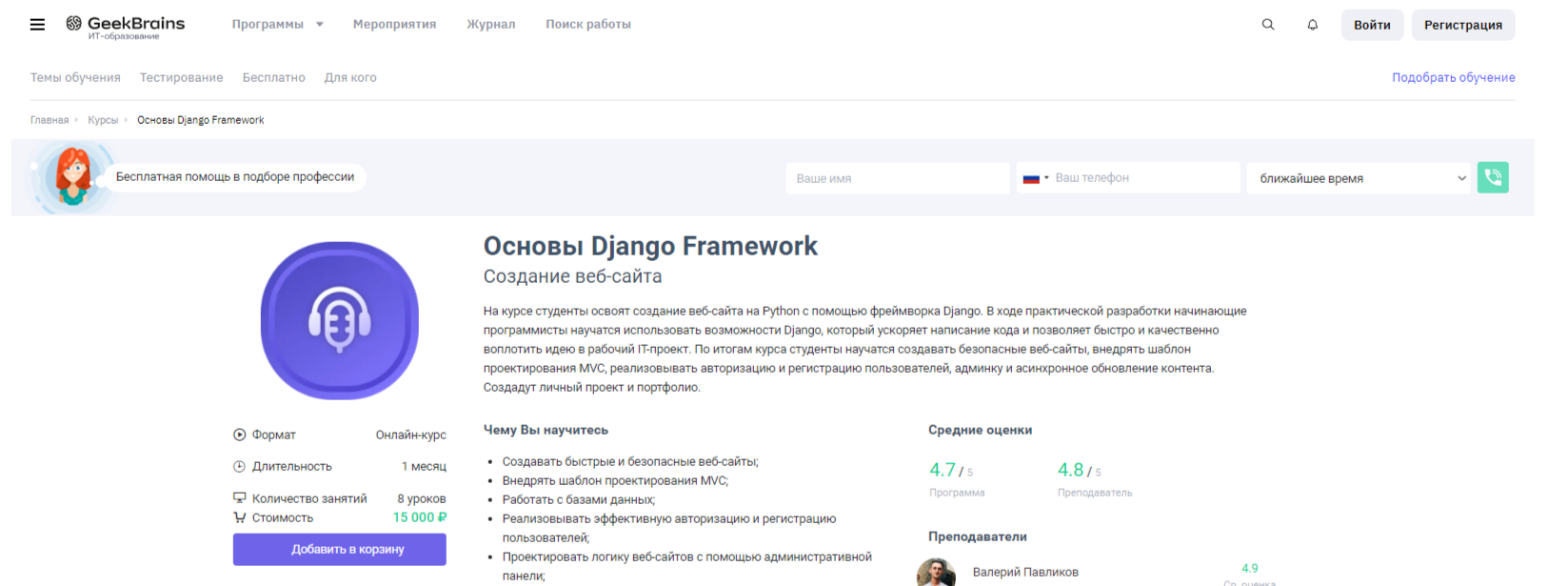Click the green phone callback button
This screenshot has height=586, width=1568.
coord(1493,177)
